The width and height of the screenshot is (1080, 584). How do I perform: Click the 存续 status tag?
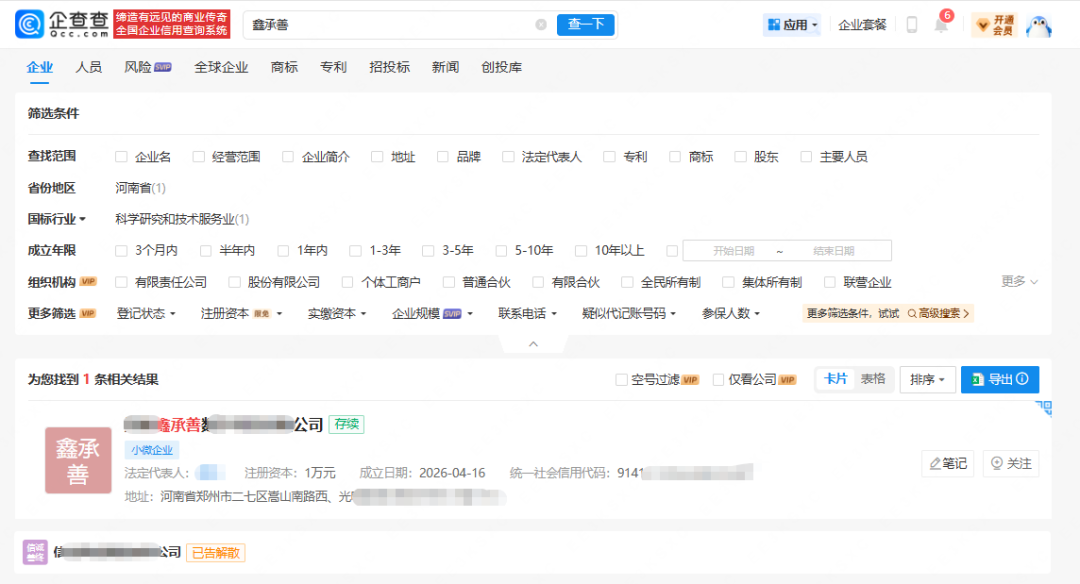[346, 424]
